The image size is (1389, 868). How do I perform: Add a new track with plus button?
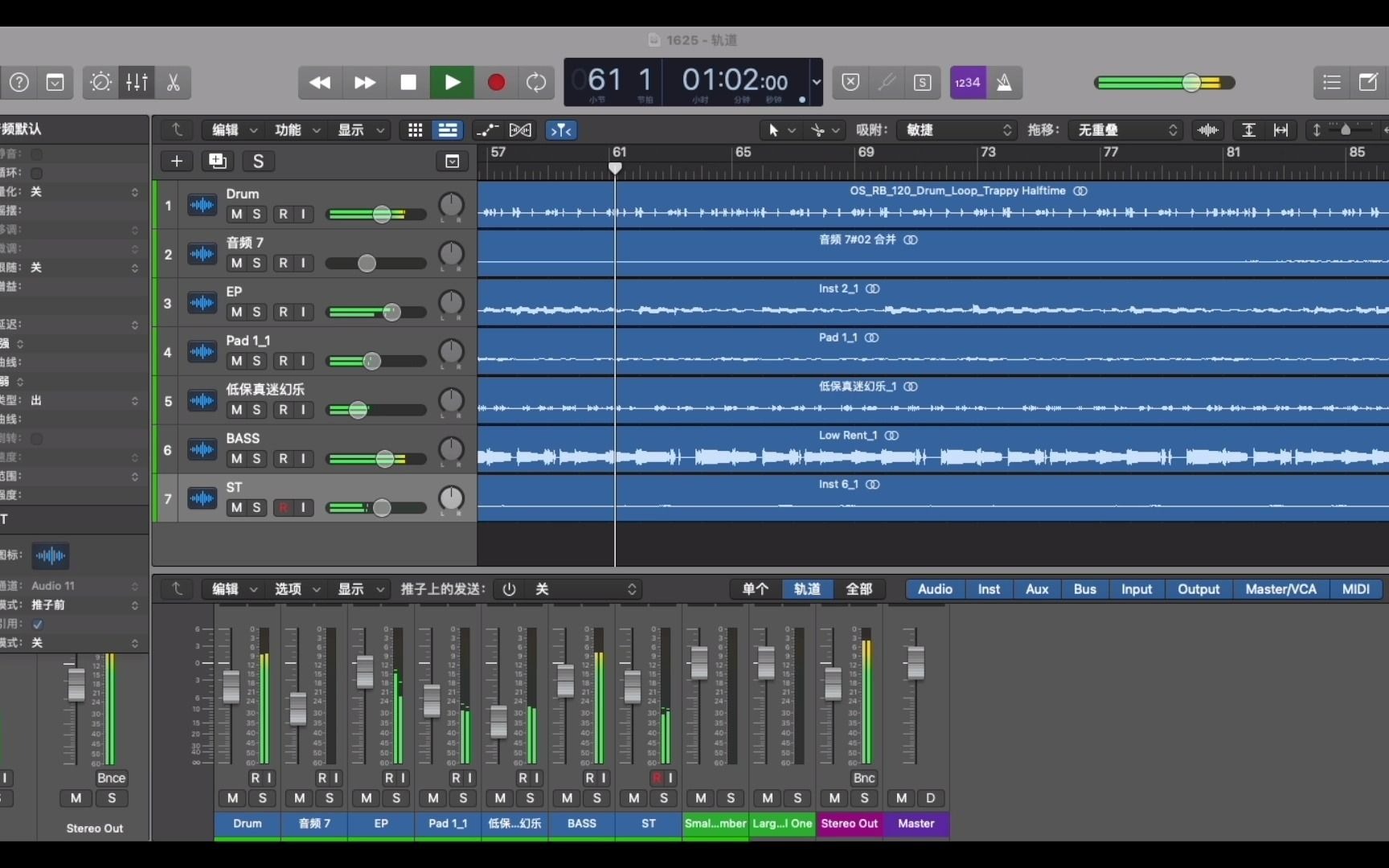177,162
